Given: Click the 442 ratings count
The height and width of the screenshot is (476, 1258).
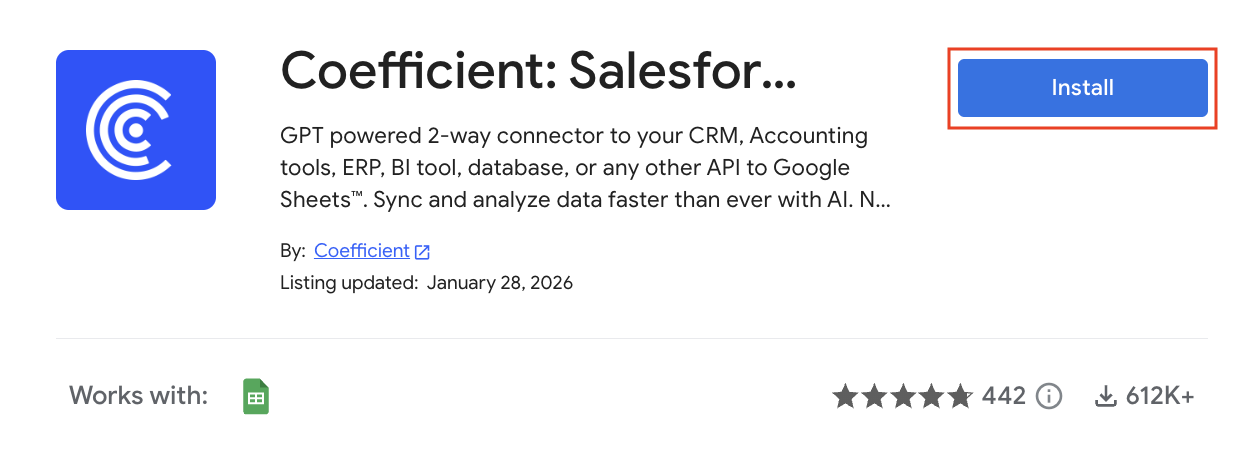Looking at the screenshot, I should coord(1004,397).
